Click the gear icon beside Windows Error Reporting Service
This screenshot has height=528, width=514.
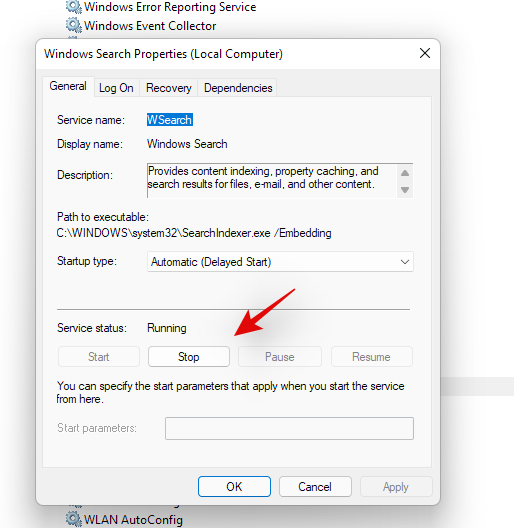point(73,6)
